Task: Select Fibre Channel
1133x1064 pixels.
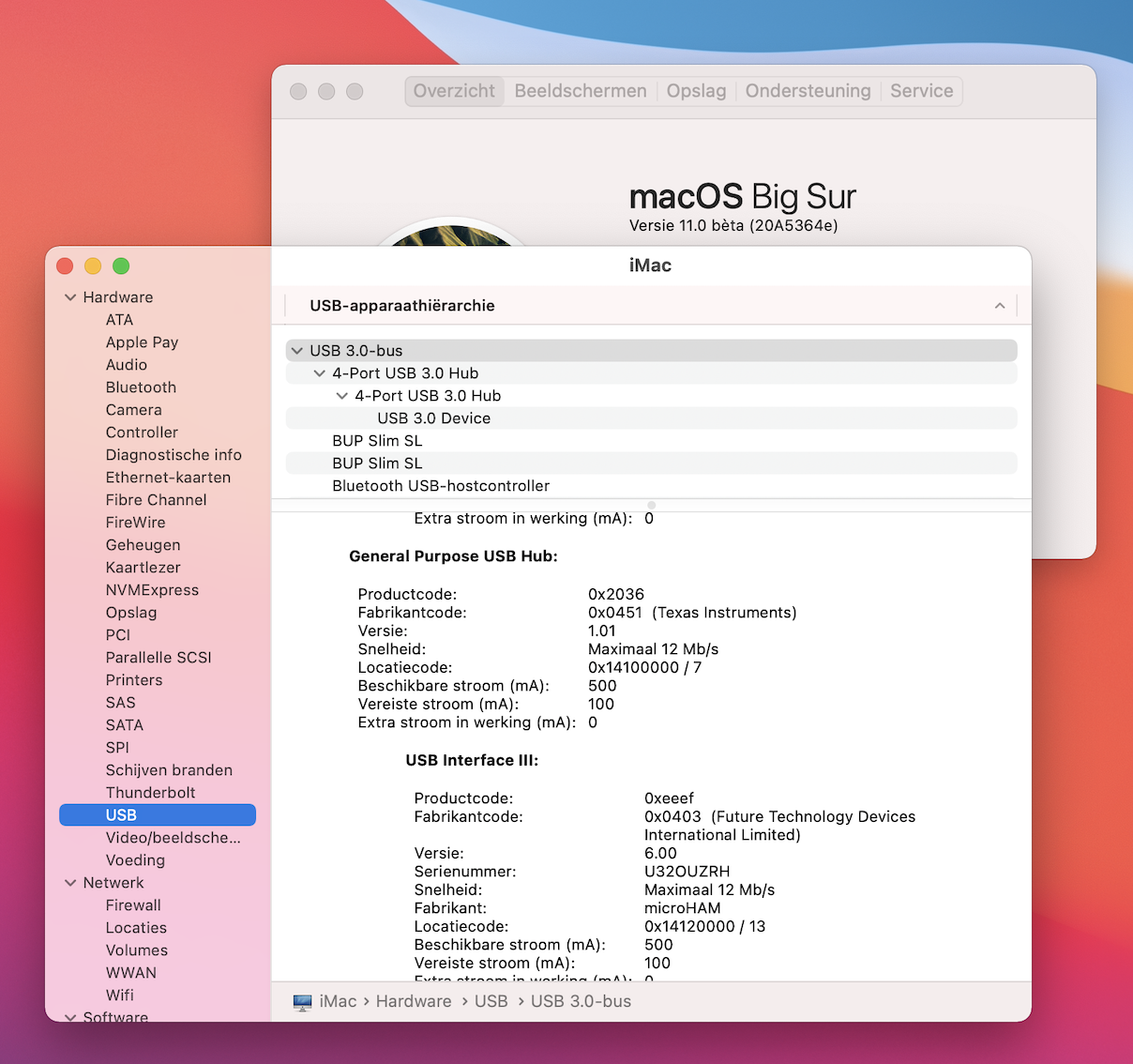Action: point(156,500)
